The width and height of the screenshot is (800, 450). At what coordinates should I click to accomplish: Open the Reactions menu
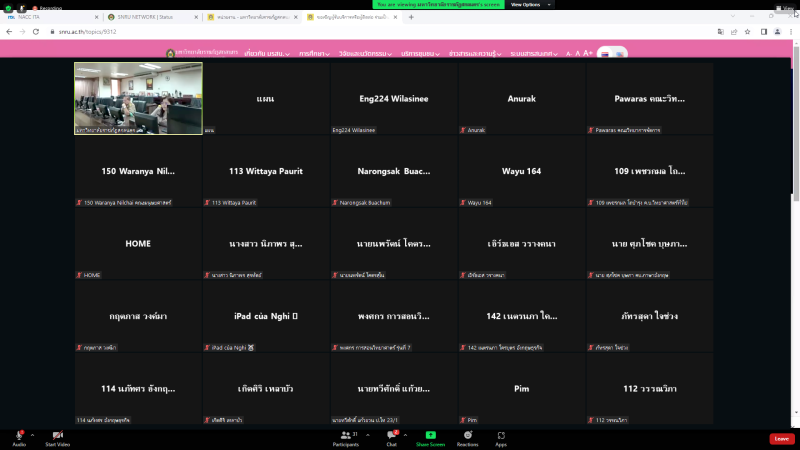[467, 436]
